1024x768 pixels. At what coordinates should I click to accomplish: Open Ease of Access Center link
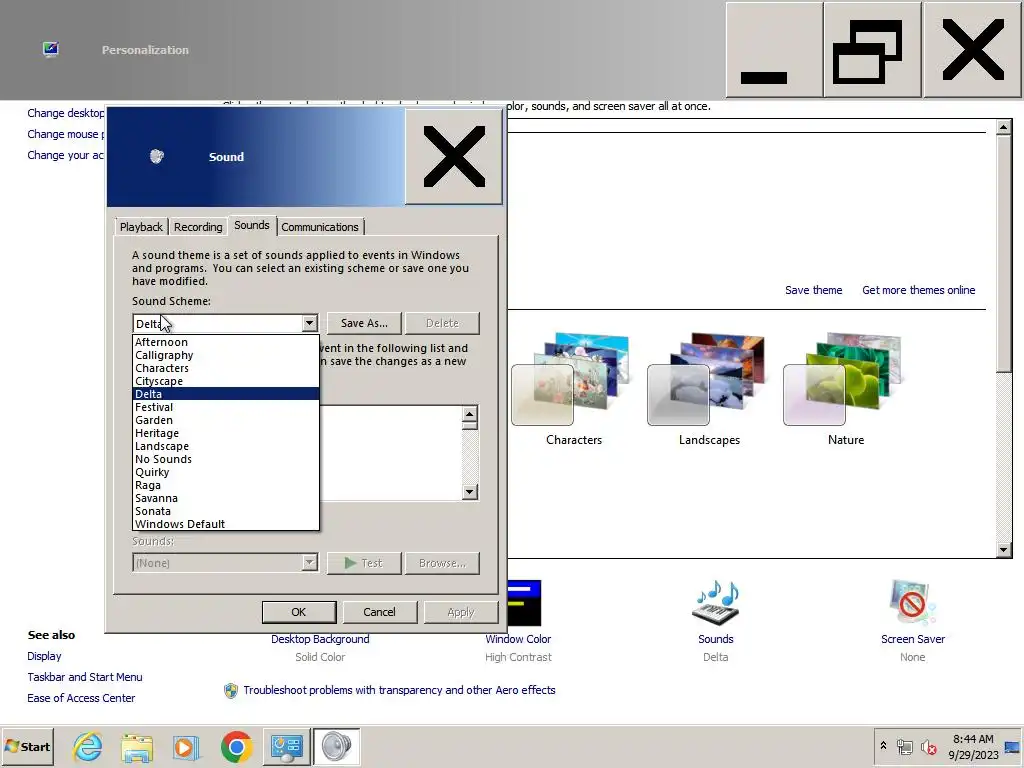pyautogui.click(x=81, y=698)
